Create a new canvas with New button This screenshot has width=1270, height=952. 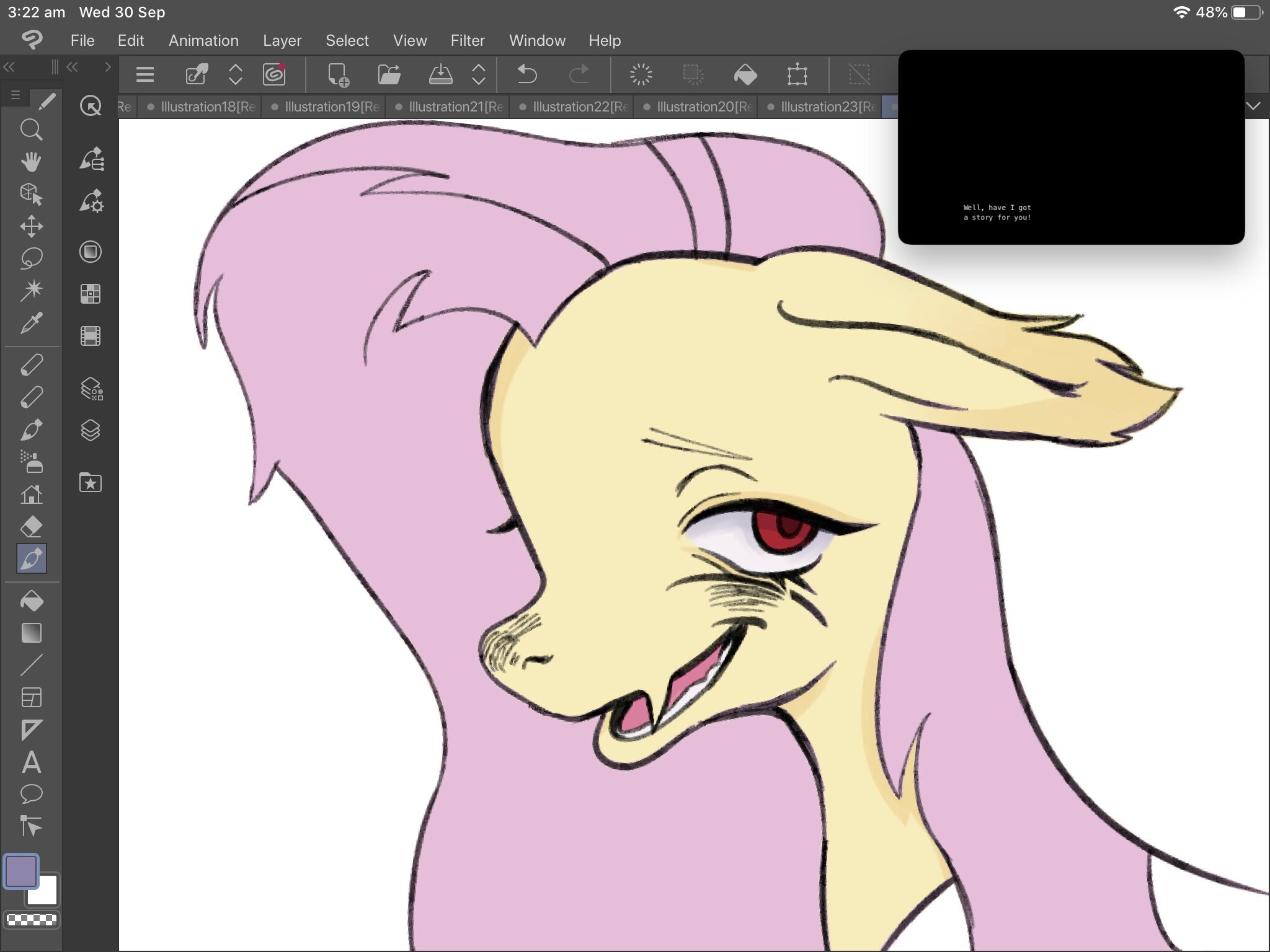pyautogui.click(x=338, y=75)
